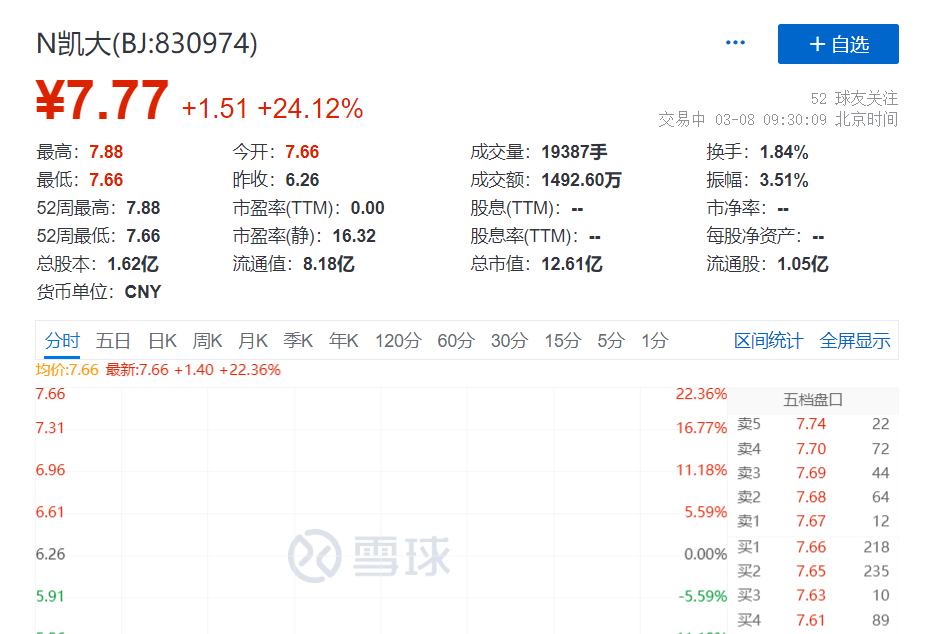Select the 15分 interval tab
The image size is (928, 634).
click(x=562, y=341)
